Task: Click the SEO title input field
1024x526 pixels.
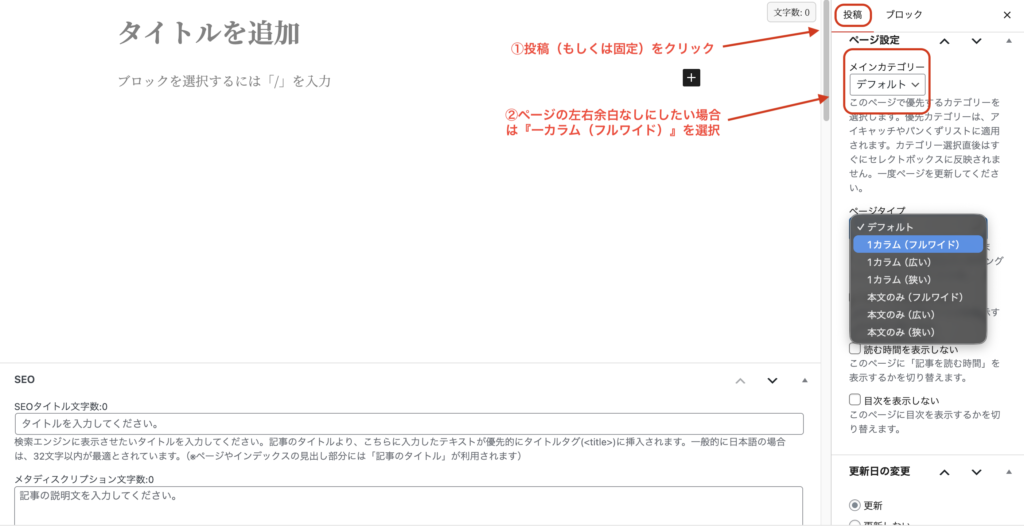Action: 409,424
